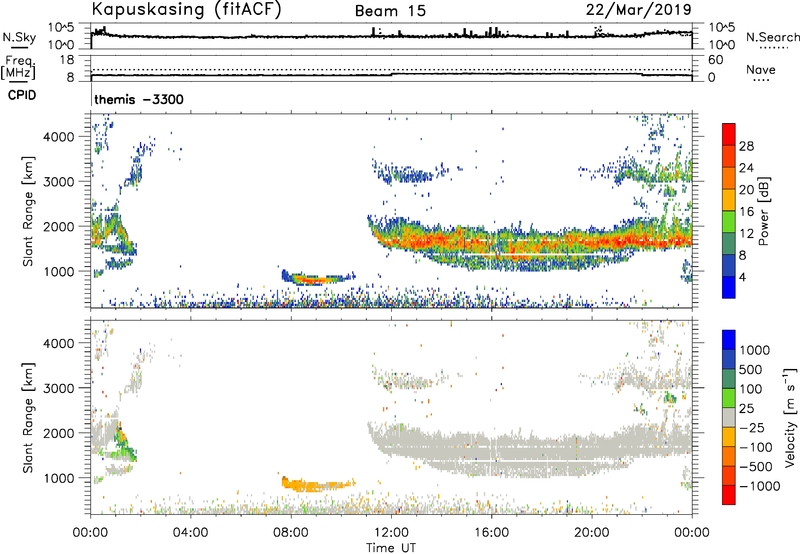800x554 pixels.
Task: Click the 28 tick on power colorbar
Action: pyautogui.click(x=746, y=146)
